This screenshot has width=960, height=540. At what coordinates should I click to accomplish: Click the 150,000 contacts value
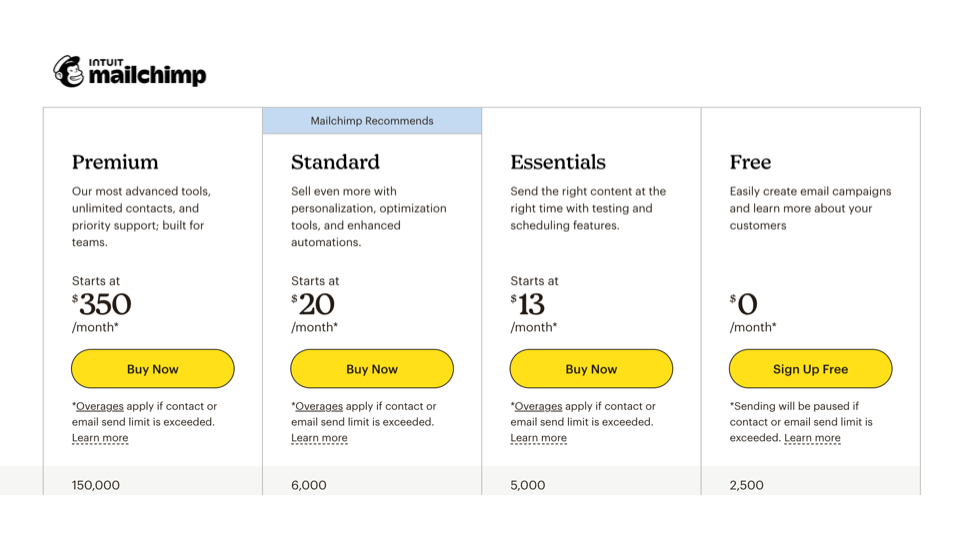[x=96, y=485]
